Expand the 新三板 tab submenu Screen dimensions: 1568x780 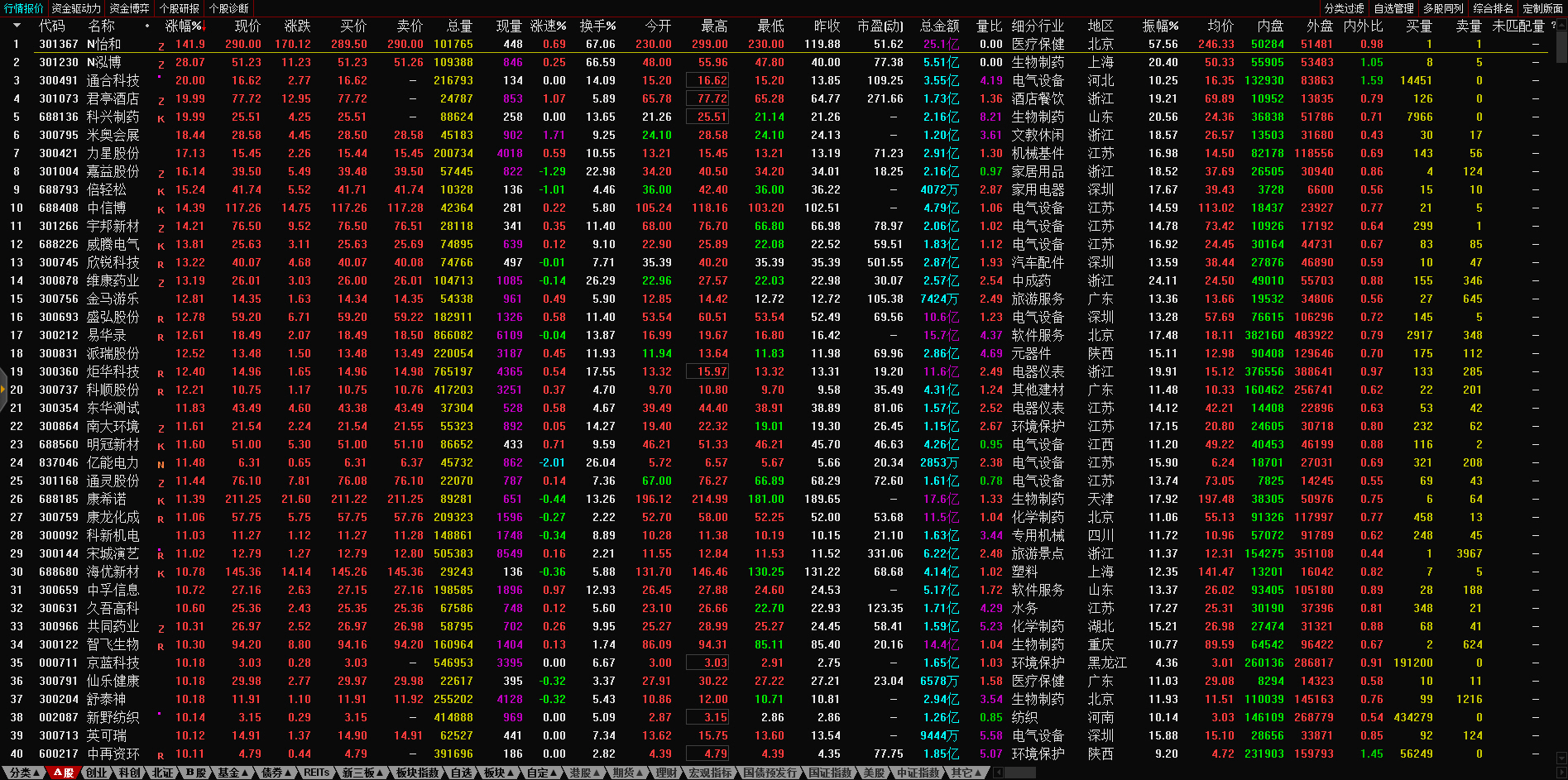(363, 773)
